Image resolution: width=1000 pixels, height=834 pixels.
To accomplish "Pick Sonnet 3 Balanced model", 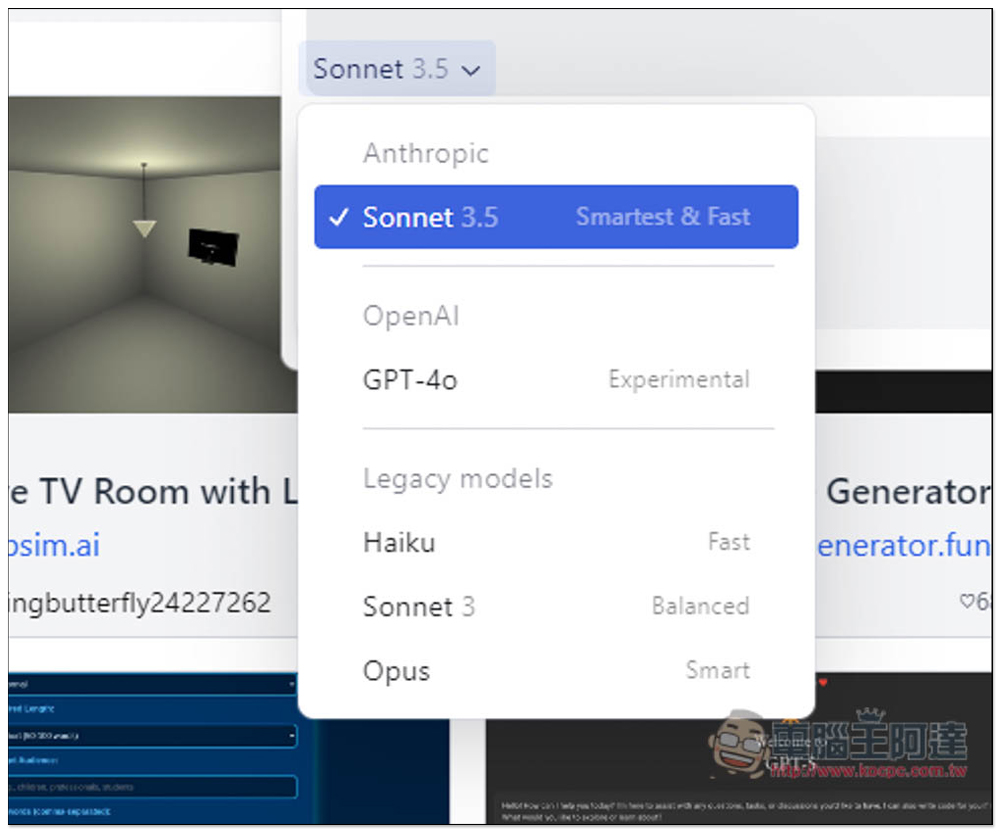I will 556,606.
